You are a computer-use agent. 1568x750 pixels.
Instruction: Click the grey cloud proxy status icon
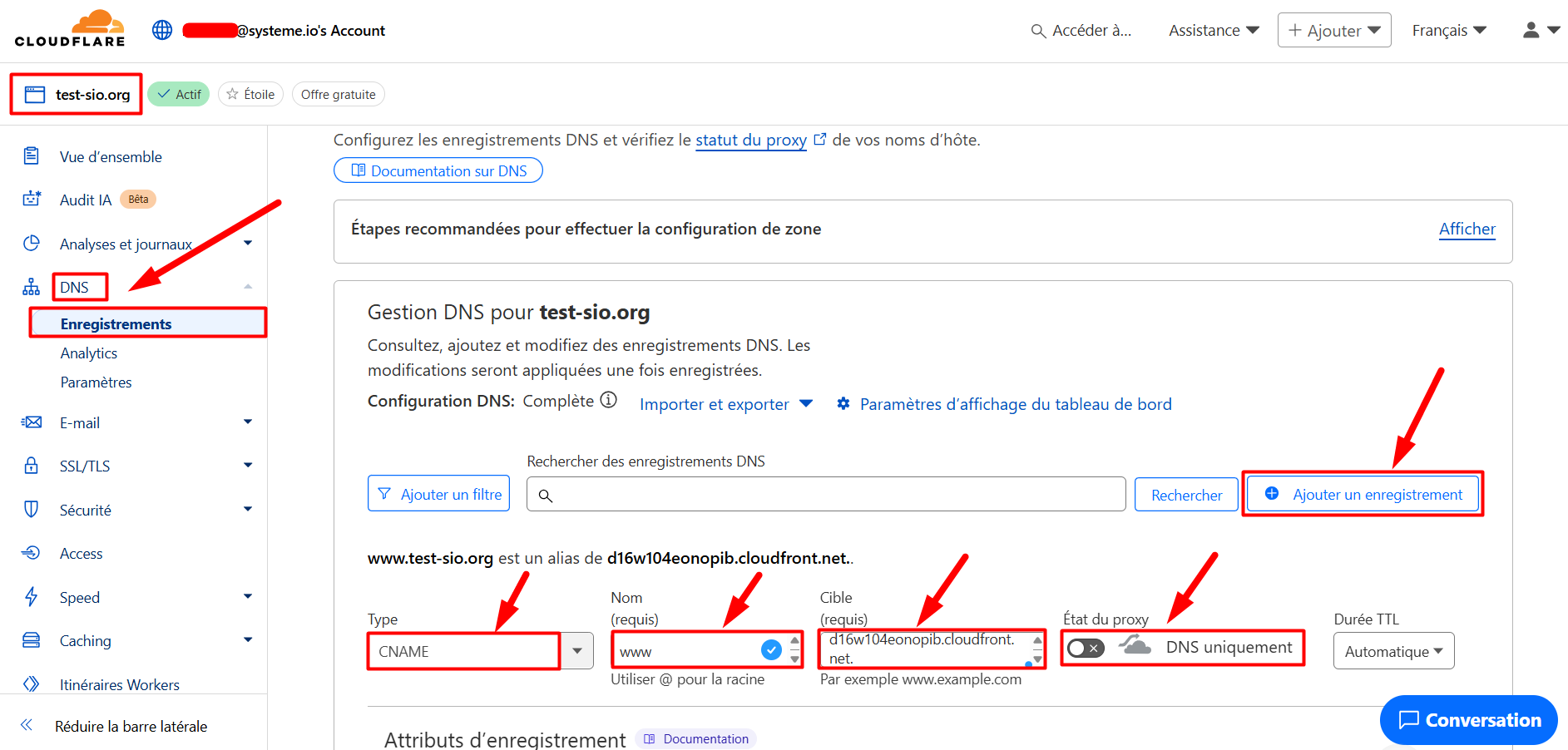click(x=1135, y=645)
